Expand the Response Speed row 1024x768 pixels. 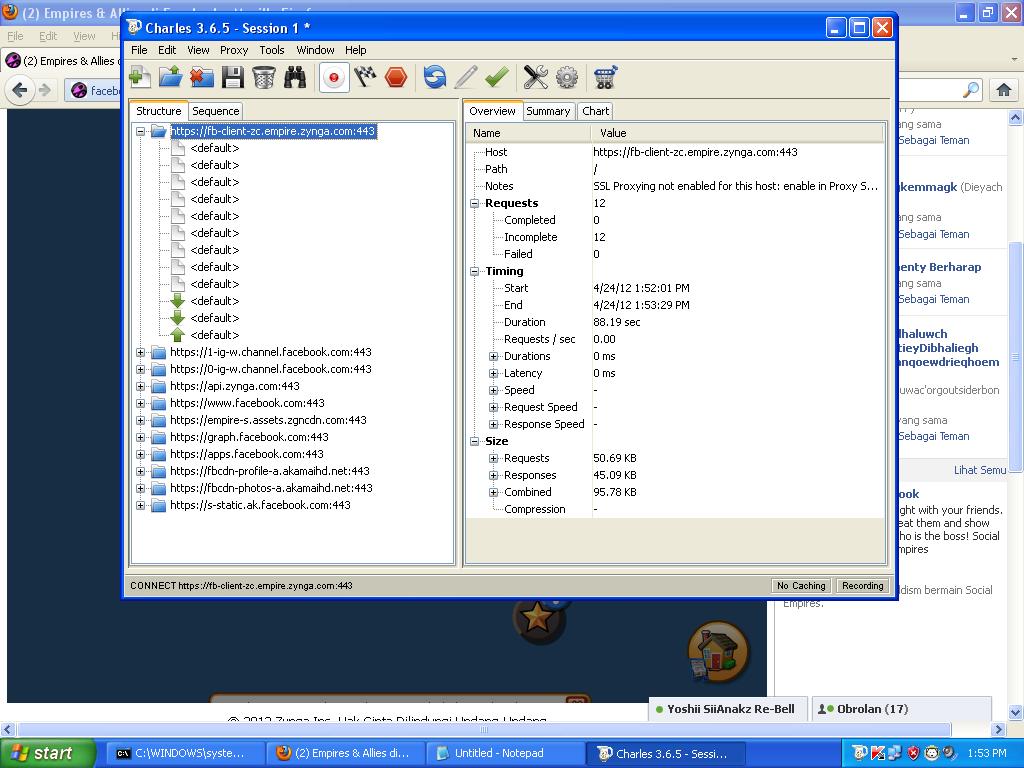click(494, 424)
